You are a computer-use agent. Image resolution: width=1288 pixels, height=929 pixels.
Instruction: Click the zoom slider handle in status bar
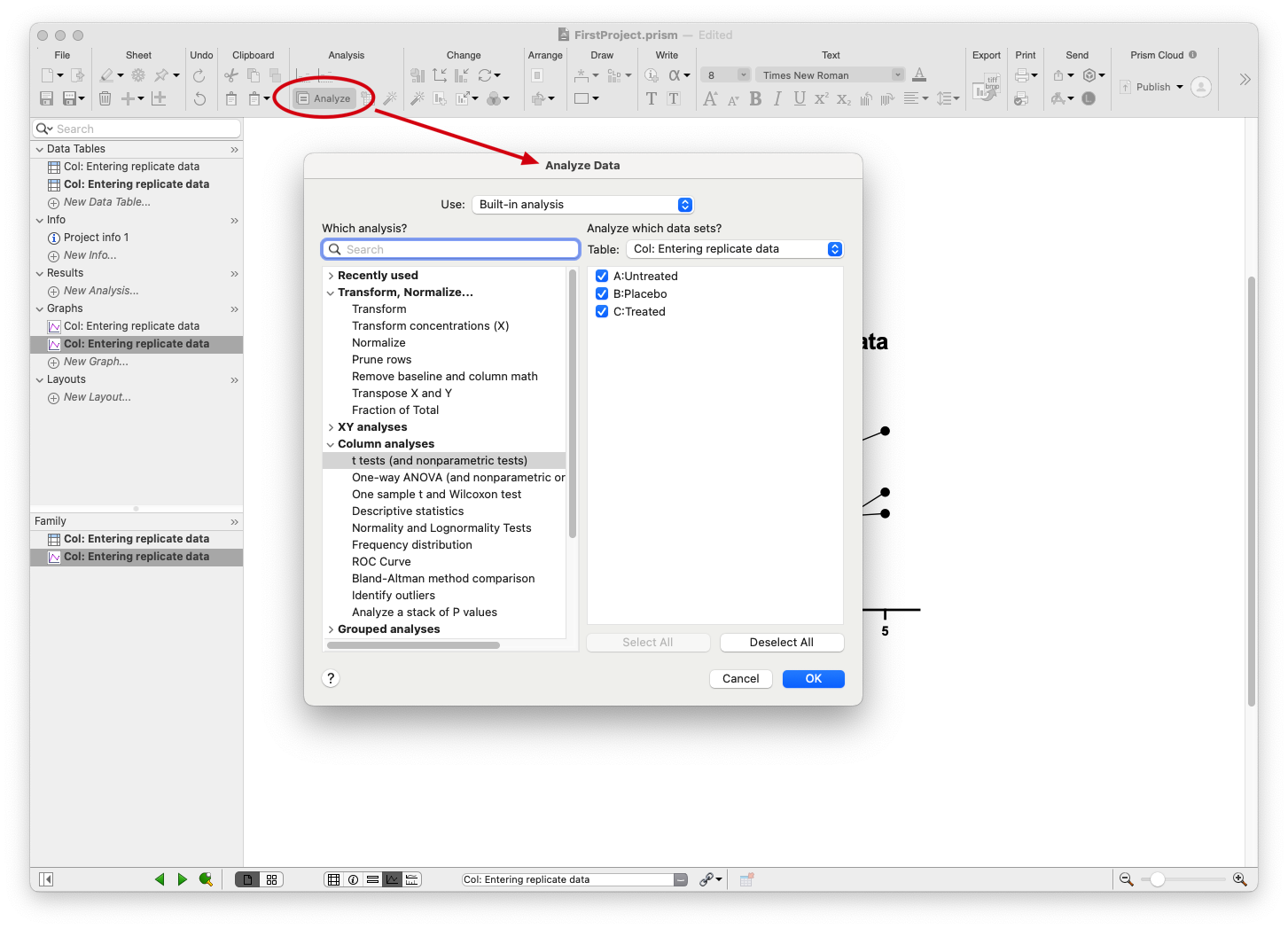coord(1158,879)
